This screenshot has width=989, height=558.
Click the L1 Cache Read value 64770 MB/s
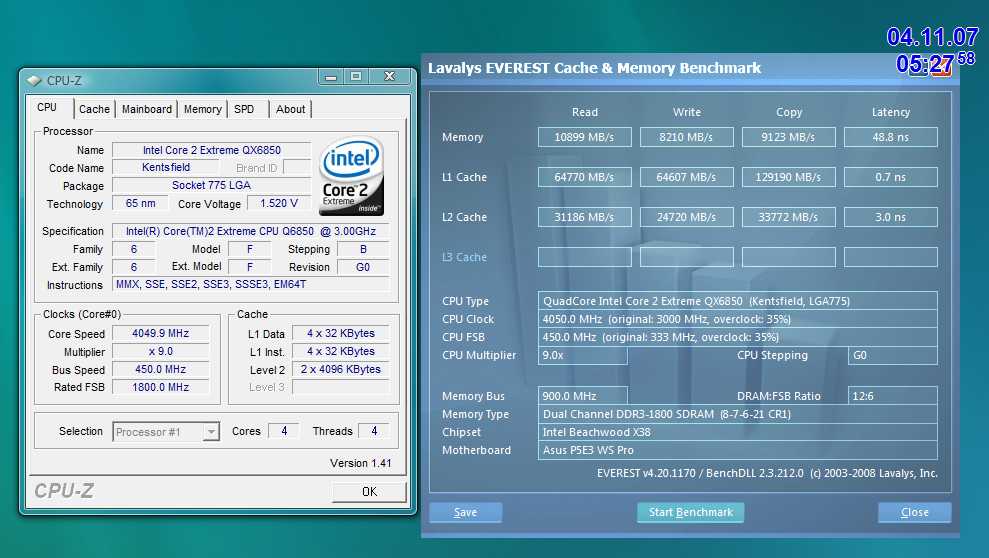coord(584,177)
